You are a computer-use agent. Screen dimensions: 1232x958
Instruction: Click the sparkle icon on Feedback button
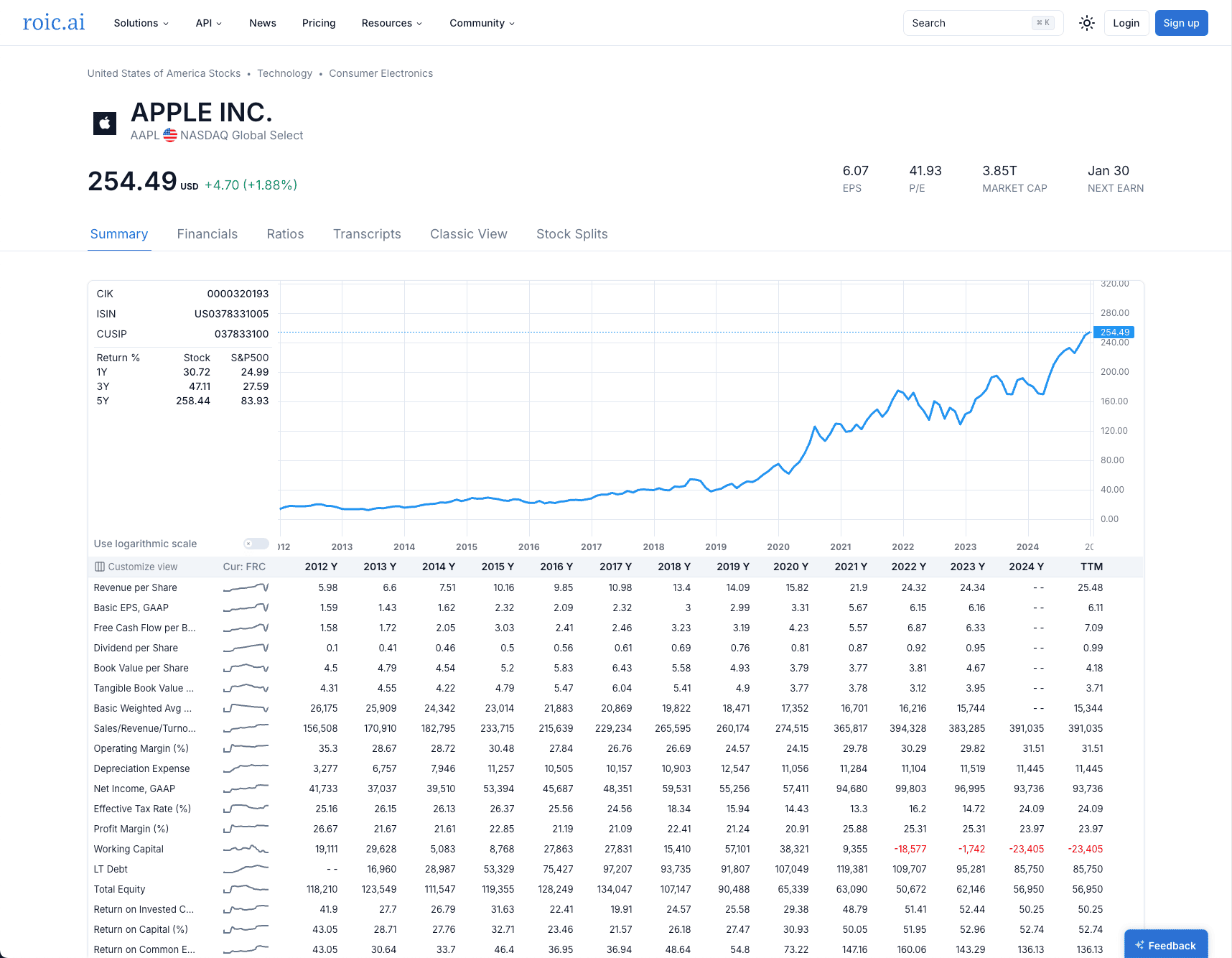1139,945
